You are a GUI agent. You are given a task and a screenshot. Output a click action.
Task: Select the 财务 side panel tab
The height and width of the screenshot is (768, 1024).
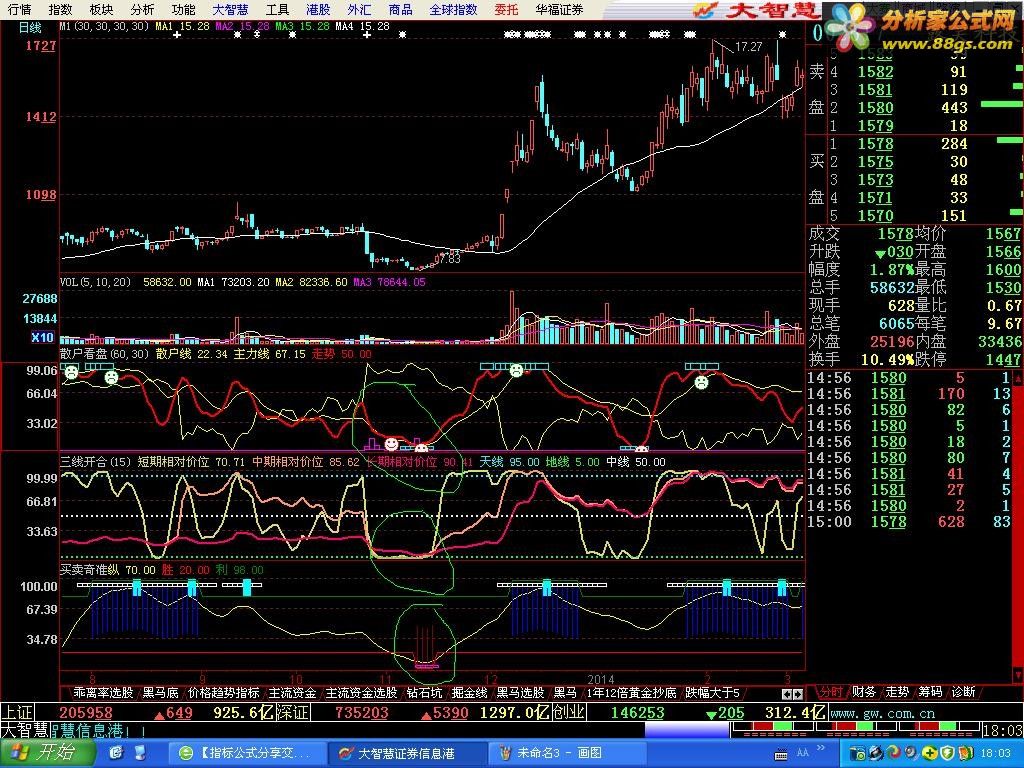863,692
